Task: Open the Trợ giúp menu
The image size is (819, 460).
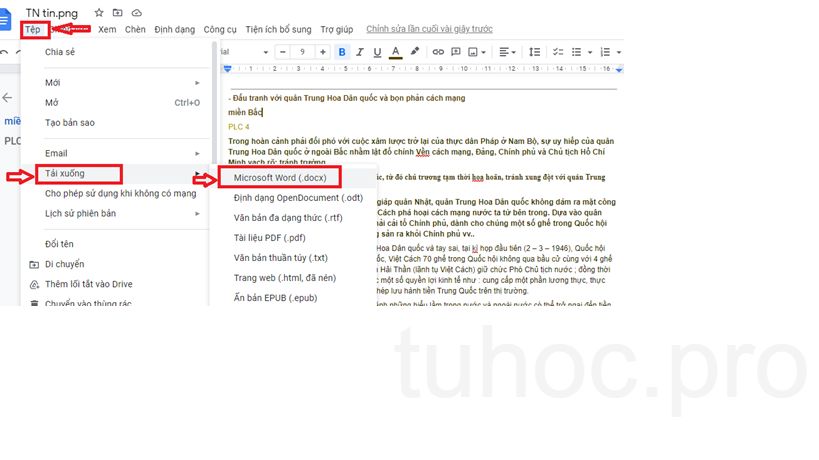Action: (337, 29)
